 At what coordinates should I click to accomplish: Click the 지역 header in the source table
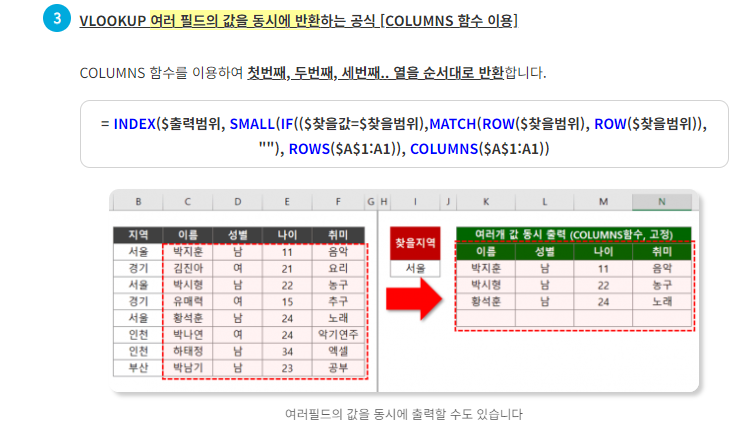tap(137, 236)
